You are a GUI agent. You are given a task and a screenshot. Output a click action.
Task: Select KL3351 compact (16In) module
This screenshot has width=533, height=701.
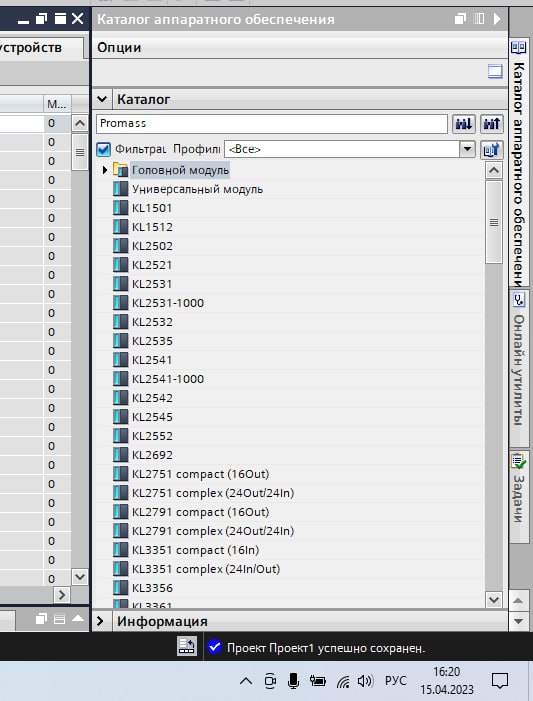tap(195, 550)
